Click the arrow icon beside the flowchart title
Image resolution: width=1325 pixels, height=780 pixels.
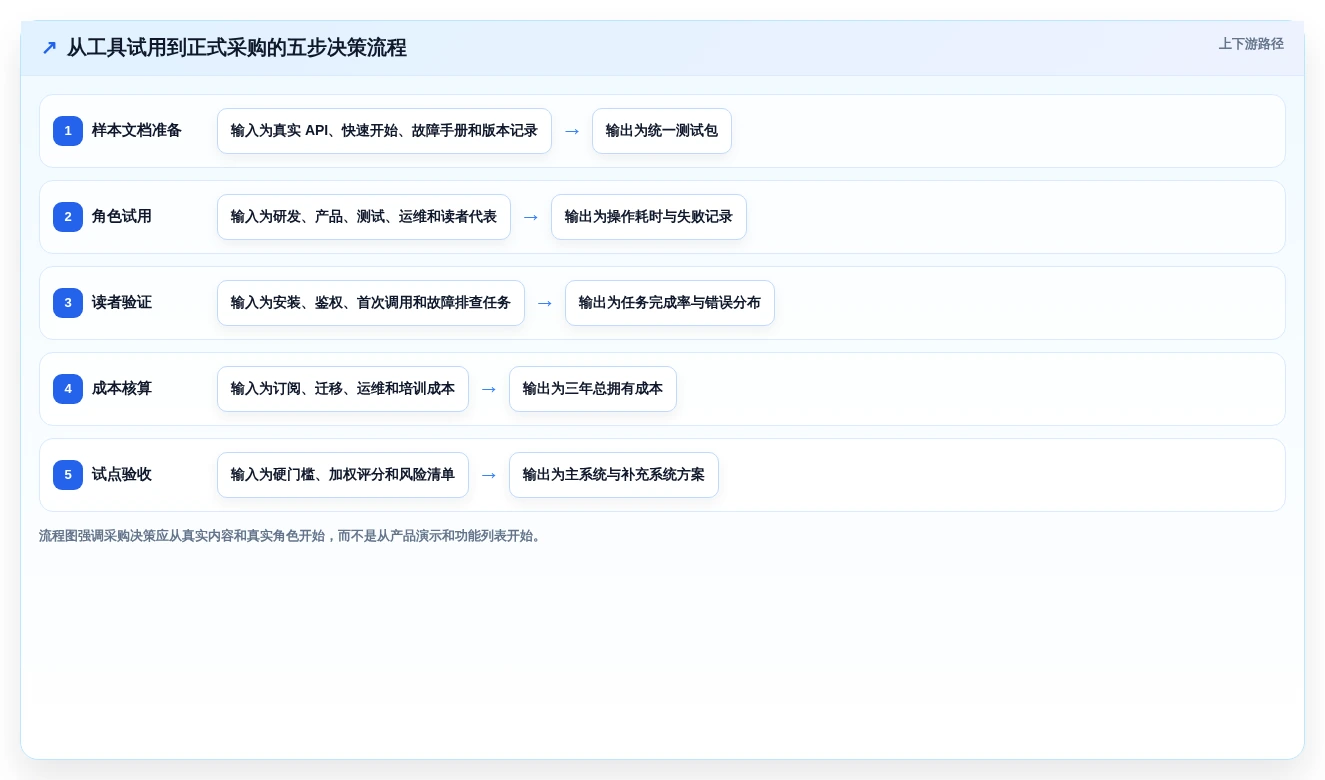pos(49,48)
